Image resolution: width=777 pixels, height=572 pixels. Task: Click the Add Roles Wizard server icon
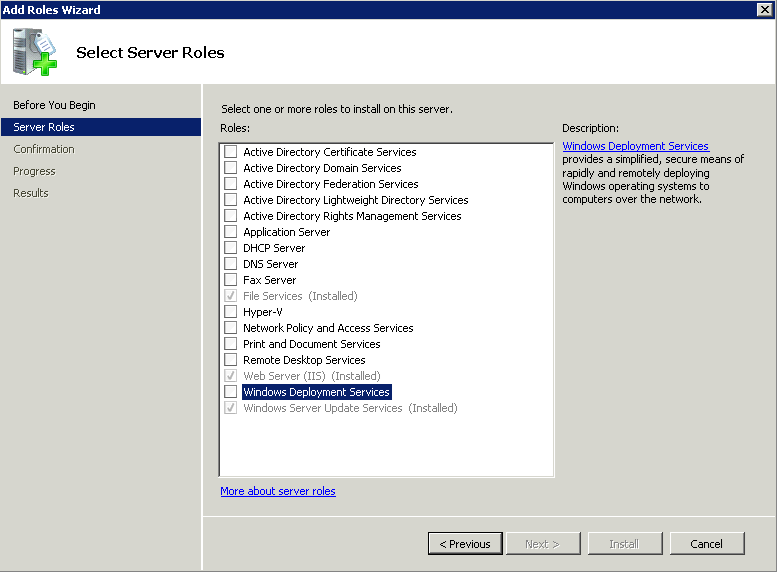click(35, 52)
